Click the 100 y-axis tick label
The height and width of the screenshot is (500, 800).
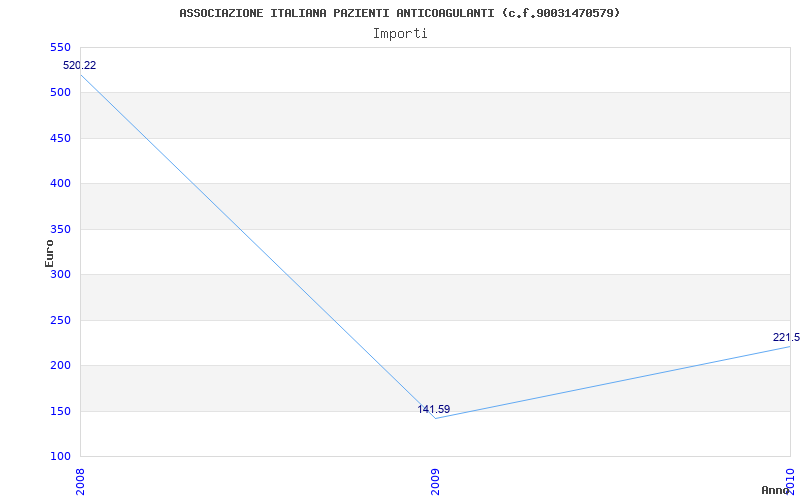coord(60,457)
